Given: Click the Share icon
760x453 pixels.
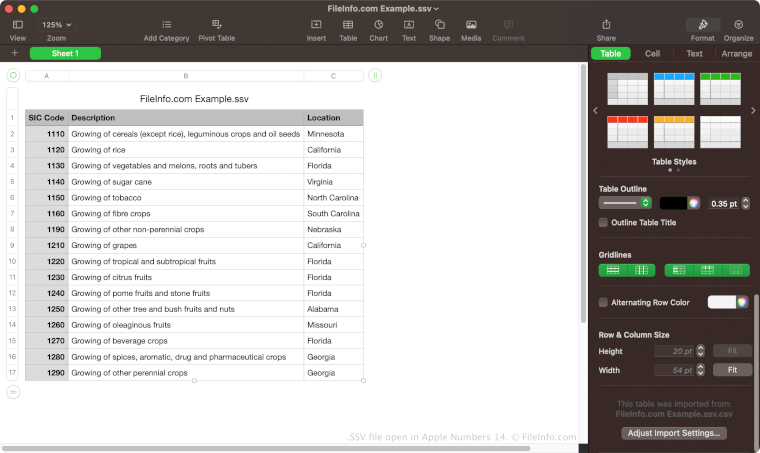Looking at the screenshot, I should 606,24.
